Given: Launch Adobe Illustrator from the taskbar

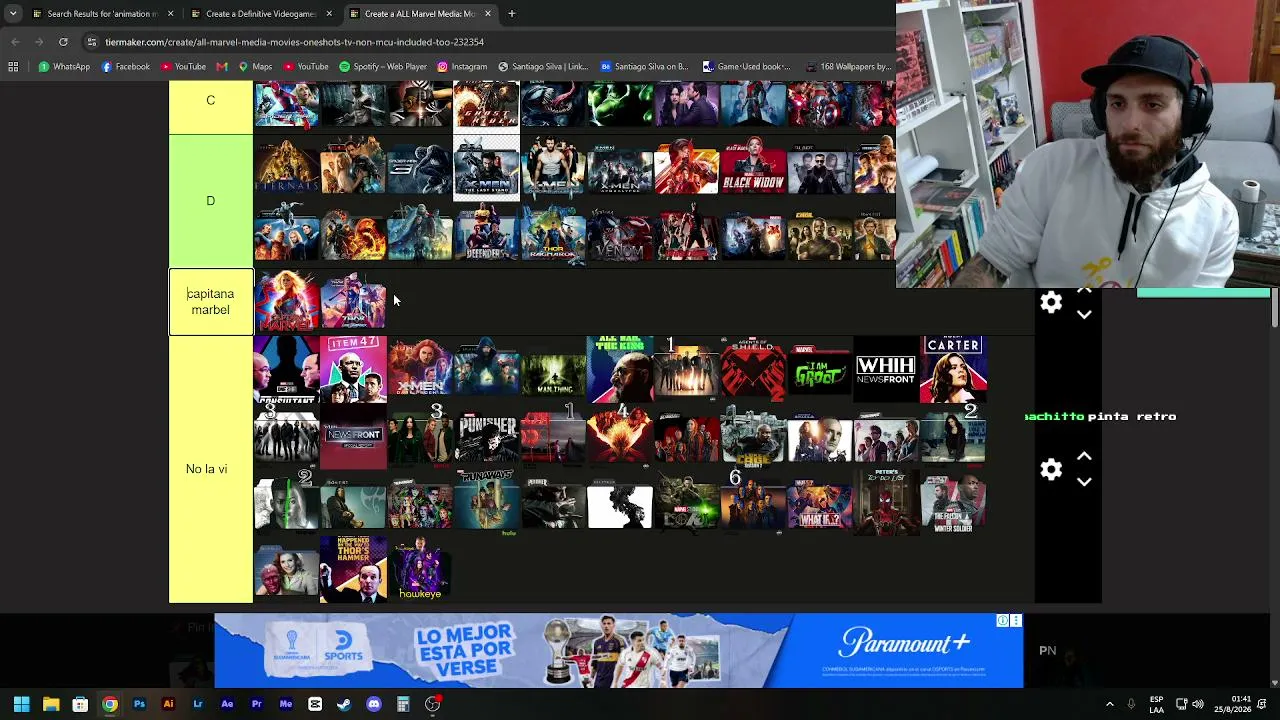Looking at the screenshot, I should tap(168, 704).
